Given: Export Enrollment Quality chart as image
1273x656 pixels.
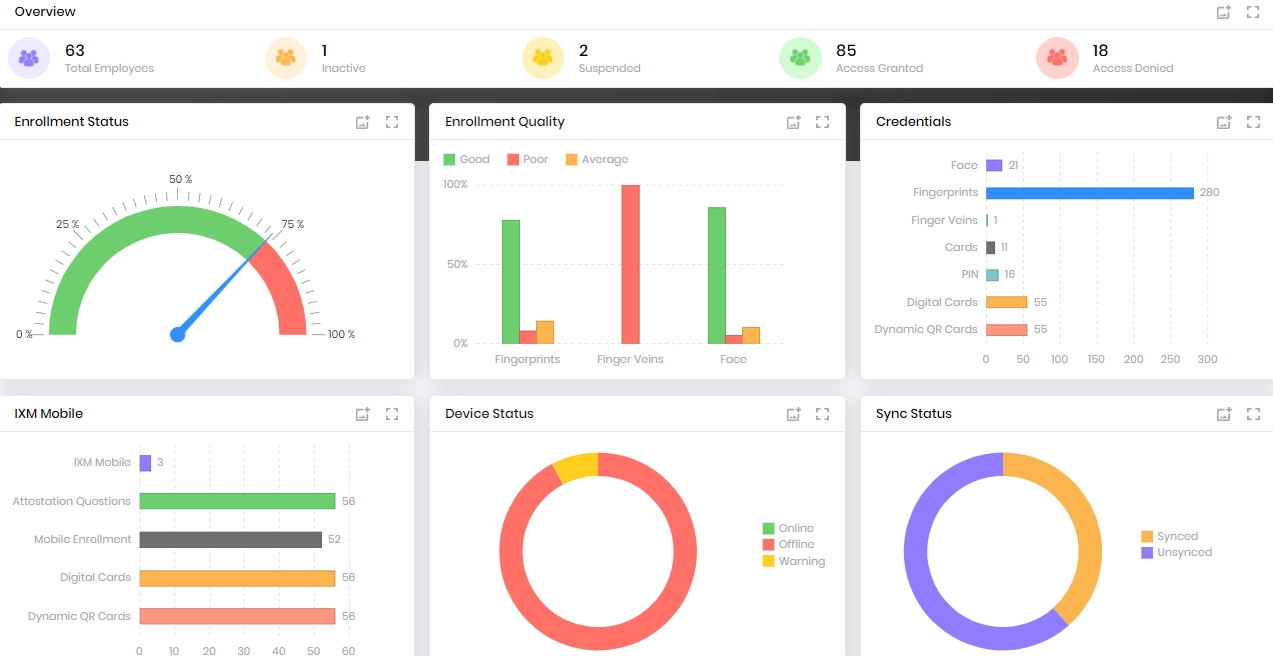Looking at the screenshot, I should pyautogui.click(x=794, y=122).
